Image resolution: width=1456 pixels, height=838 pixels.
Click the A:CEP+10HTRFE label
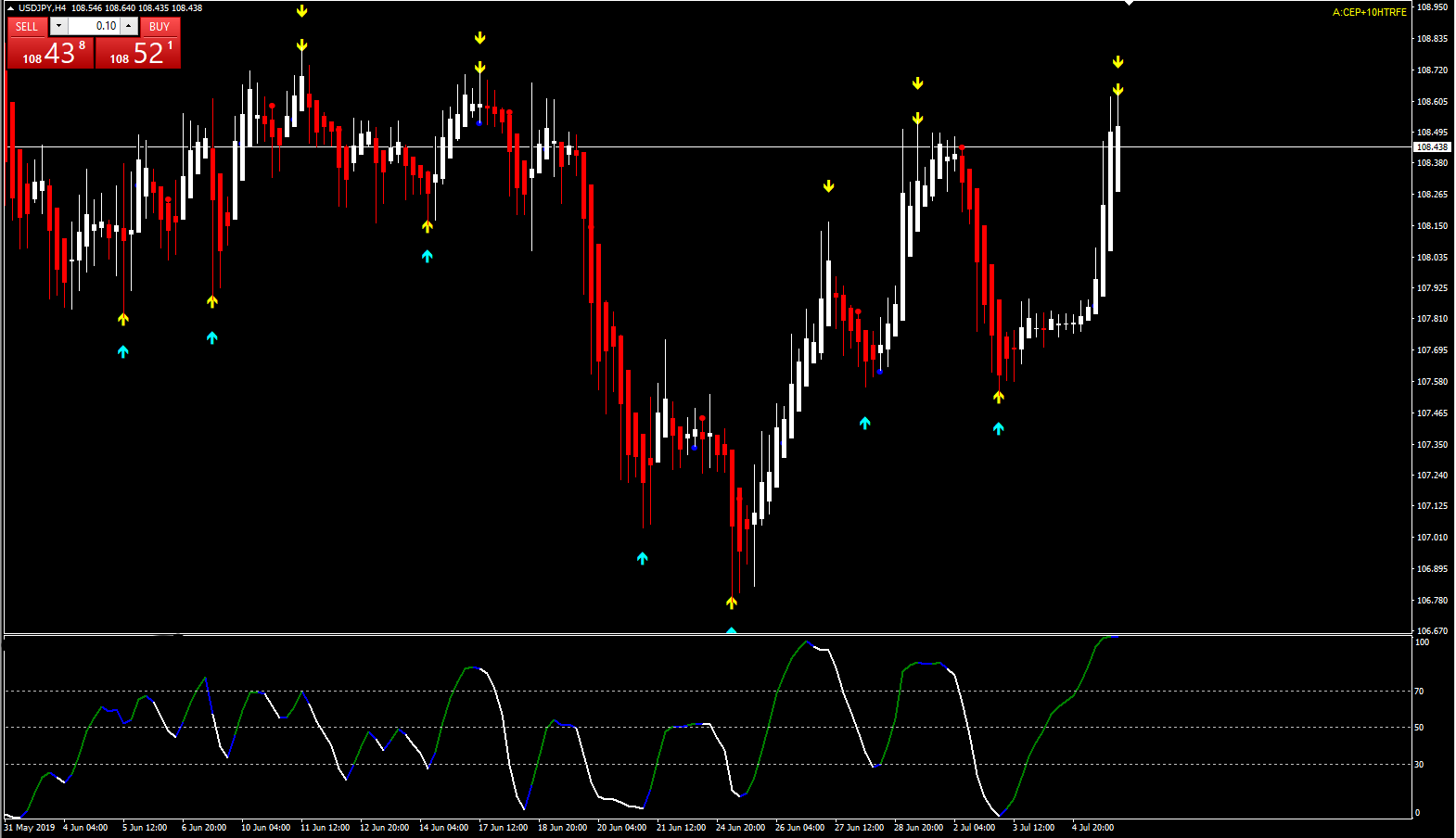1369,13
